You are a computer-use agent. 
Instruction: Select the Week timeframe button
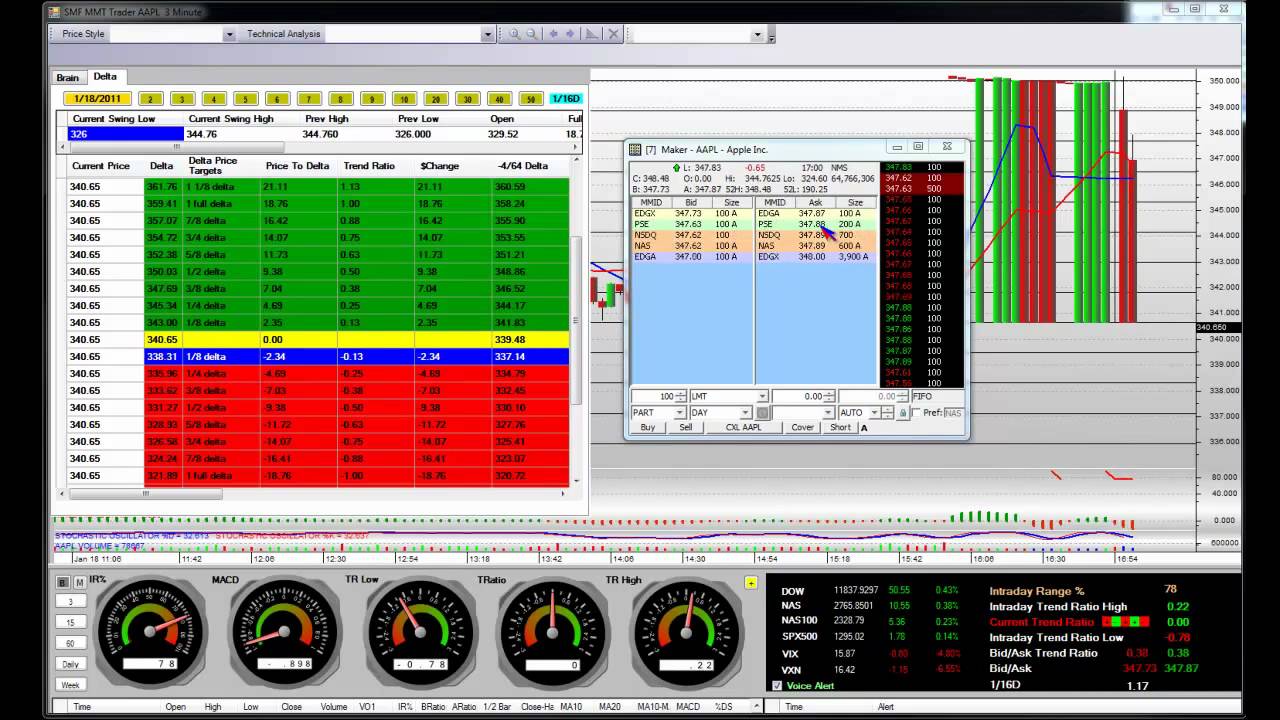pyautogui.click(x=70, y=685)
